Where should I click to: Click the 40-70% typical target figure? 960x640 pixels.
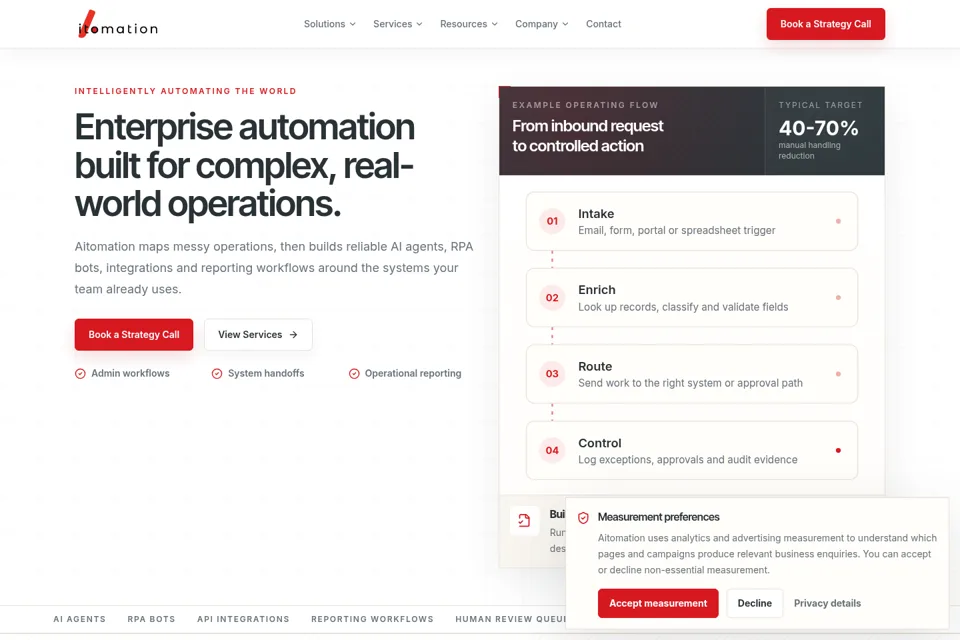pyautogui.click(x=818, y=128)
